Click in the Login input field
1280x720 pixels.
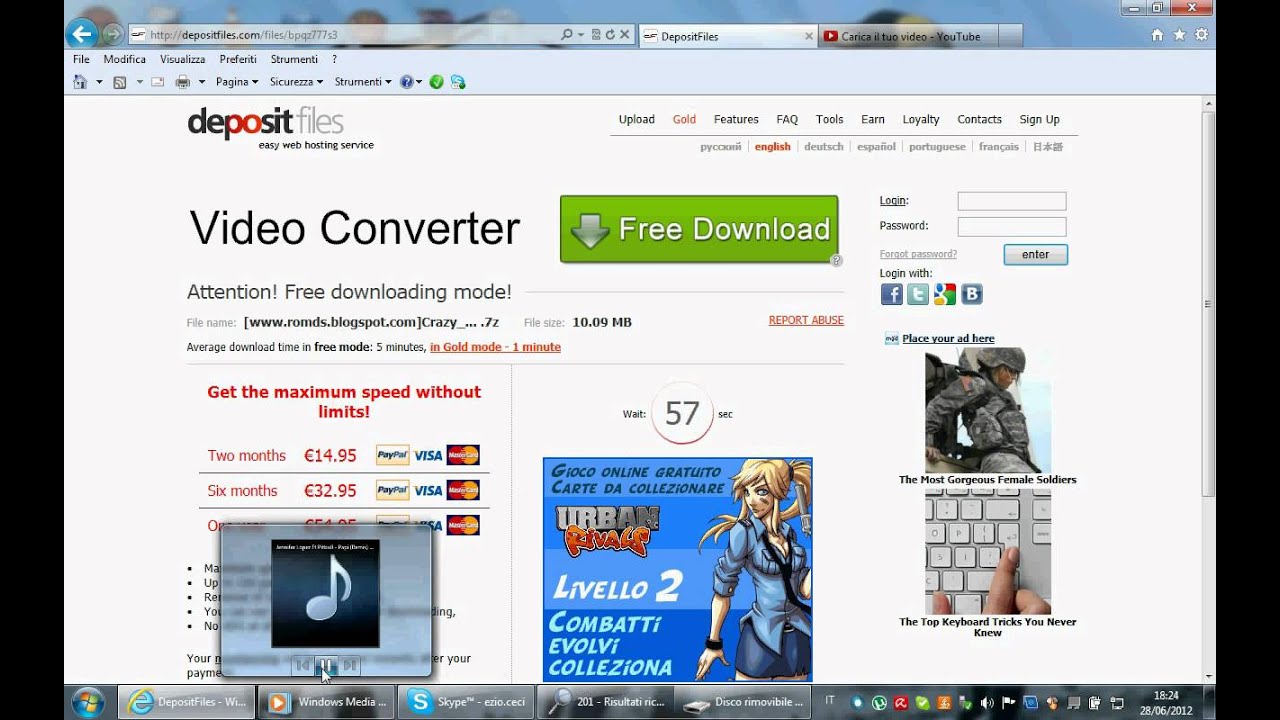[x=1012, y=201]
